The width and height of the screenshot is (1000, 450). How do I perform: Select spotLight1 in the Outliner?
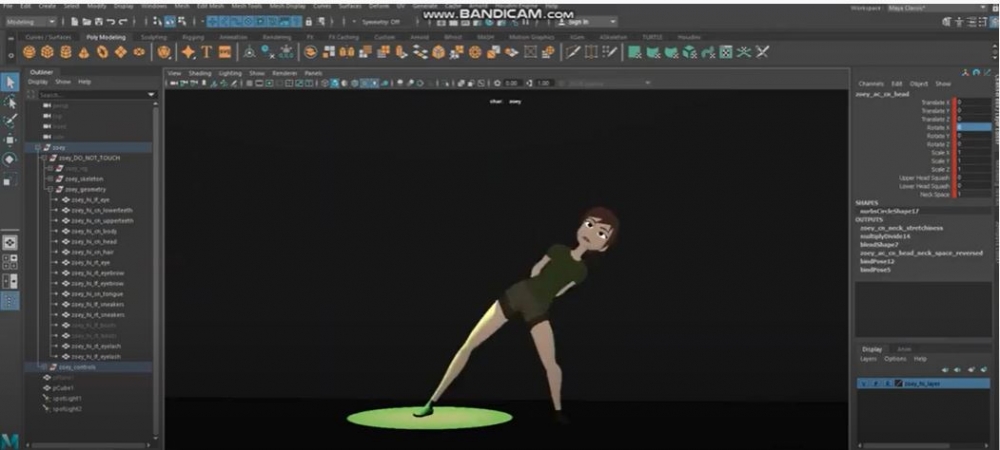[x=67, y=398]
